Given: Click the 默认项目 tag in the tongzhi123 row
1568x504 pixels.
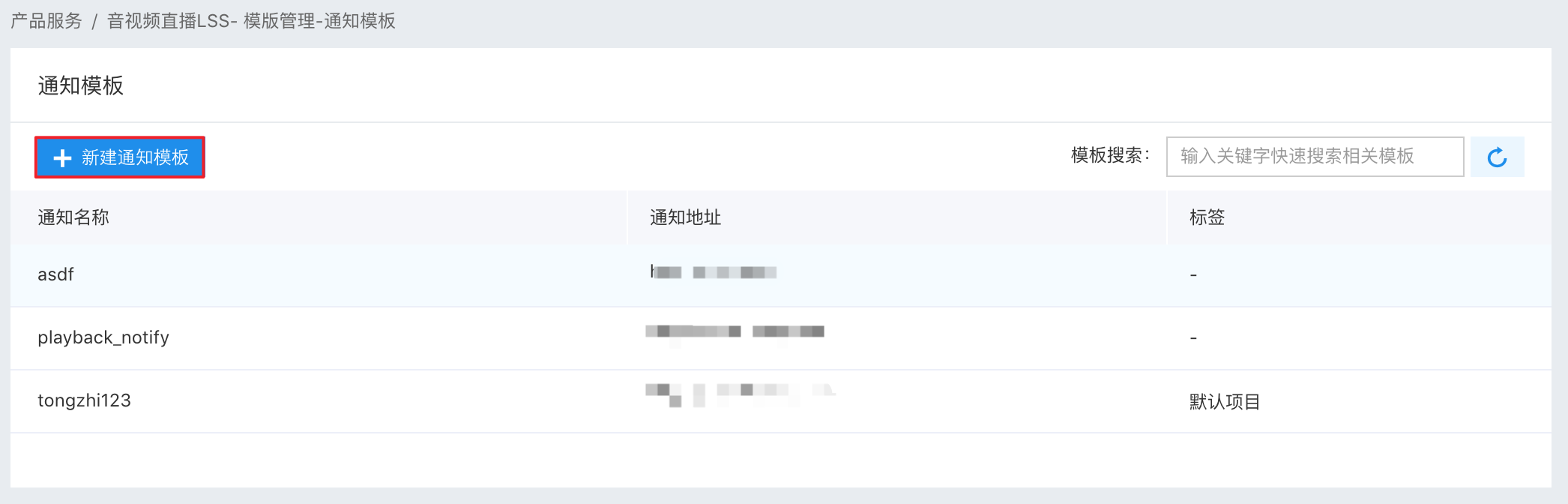Looking at the screenshot, I should point(1225,402).
